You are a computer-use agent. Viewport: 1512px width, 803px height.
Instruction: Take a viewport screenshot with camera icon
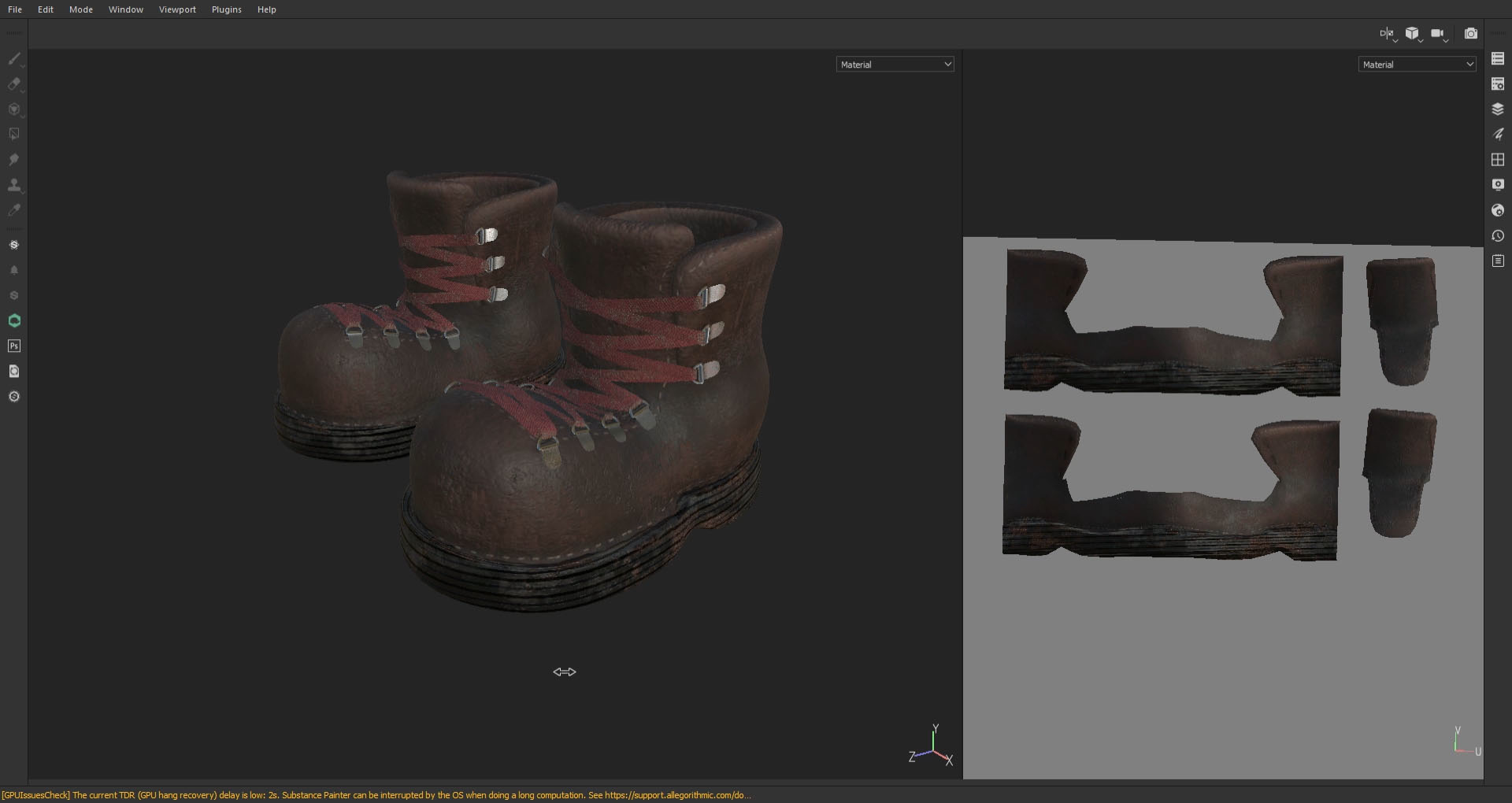coord(1470,34)
